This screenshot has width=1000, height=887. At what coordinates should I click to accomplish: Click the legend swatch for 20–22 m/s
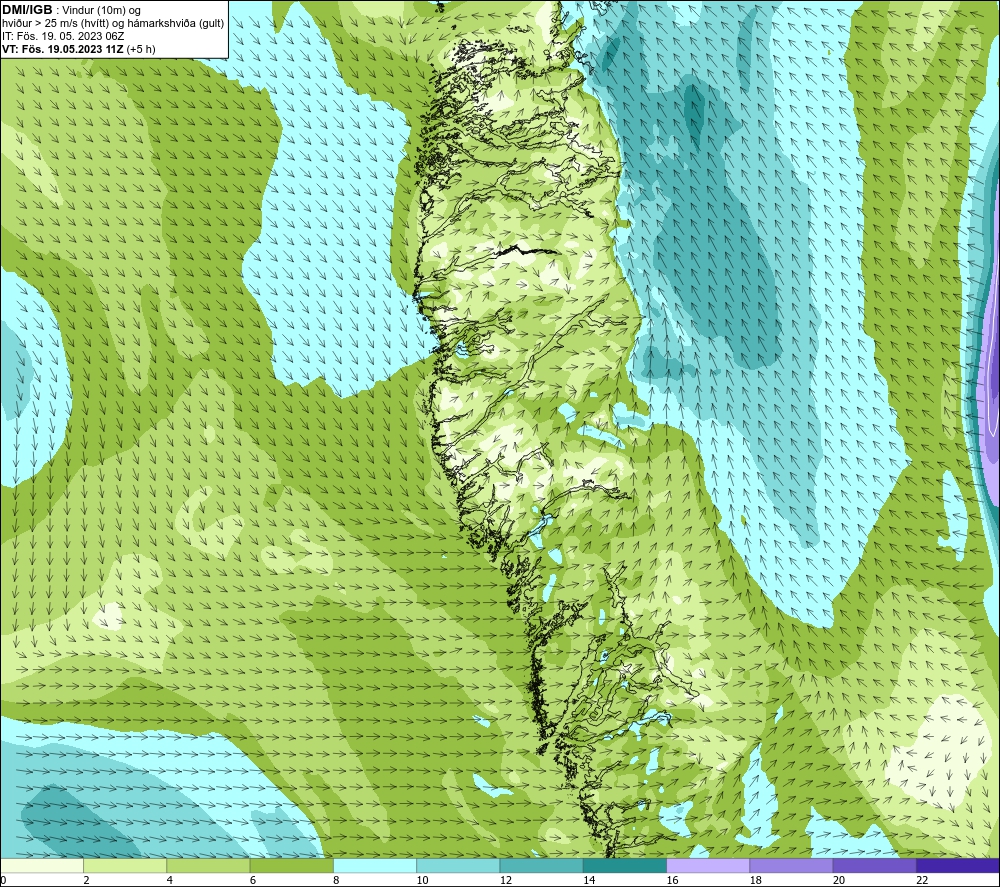point(874,866)
